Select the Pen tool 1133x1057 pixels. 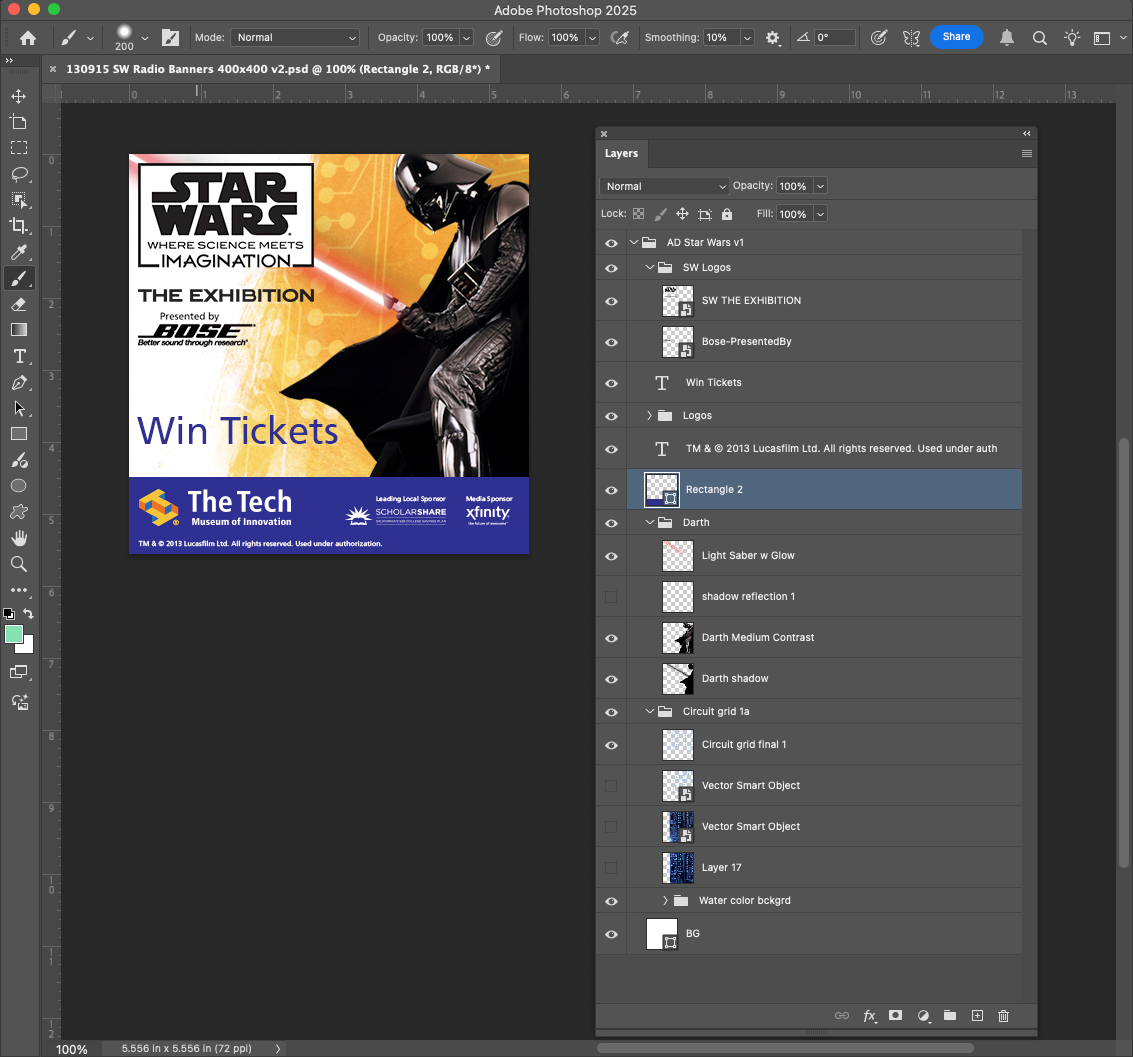(19, 382)
